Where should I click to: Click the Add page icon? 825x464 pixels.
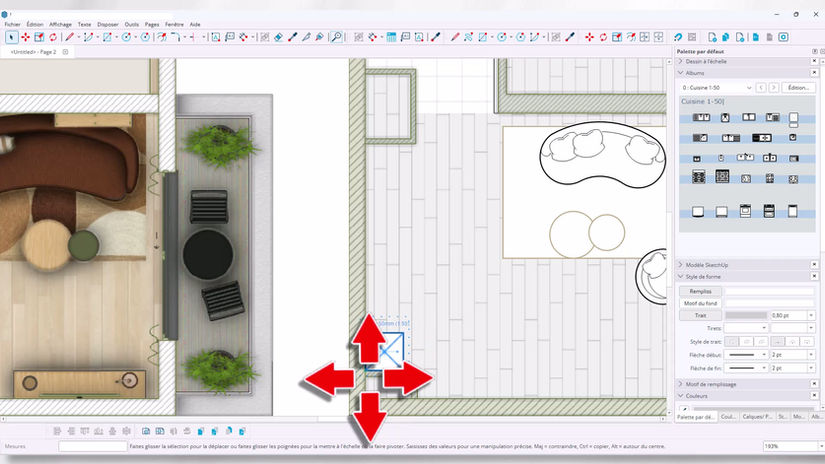point(712,37)
